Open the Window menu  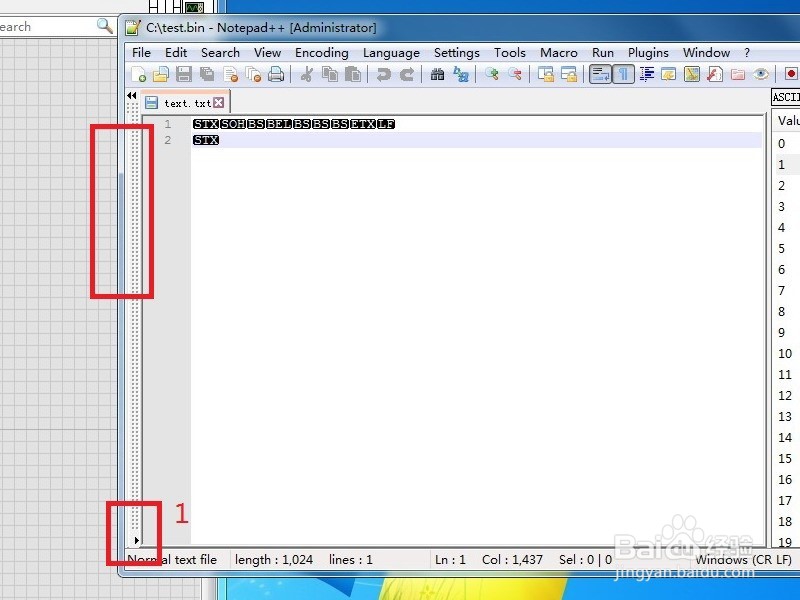pos(706,53)
